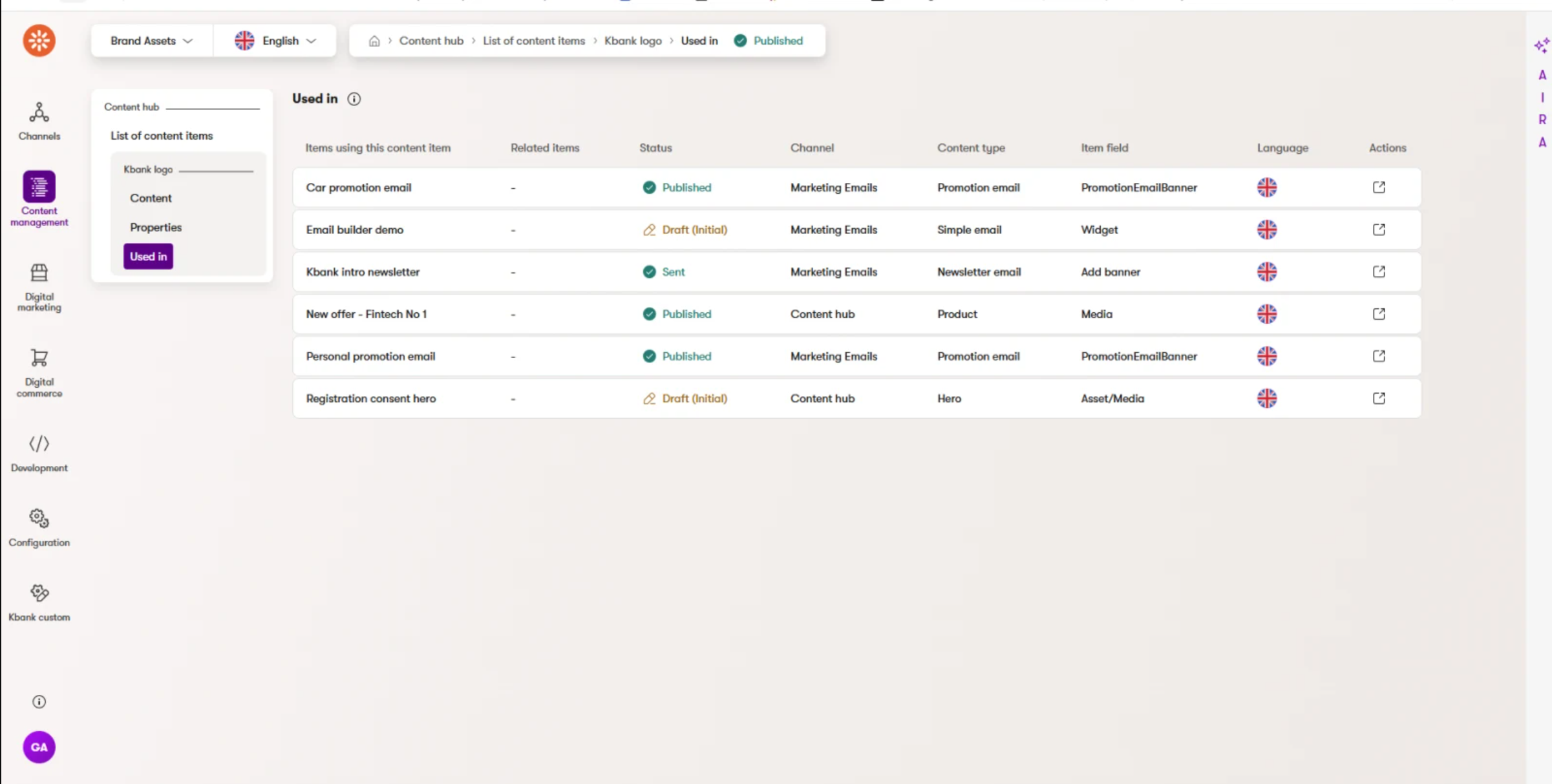Click the UK flag for Registration consent hero
This screenshot has height=784, width=1552.
1267,398
